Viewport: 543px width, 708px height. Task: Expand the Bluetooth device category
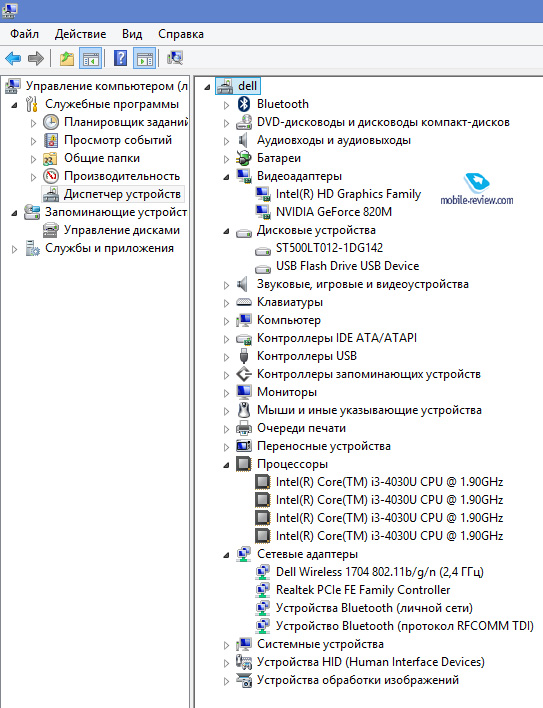[226, 105]
